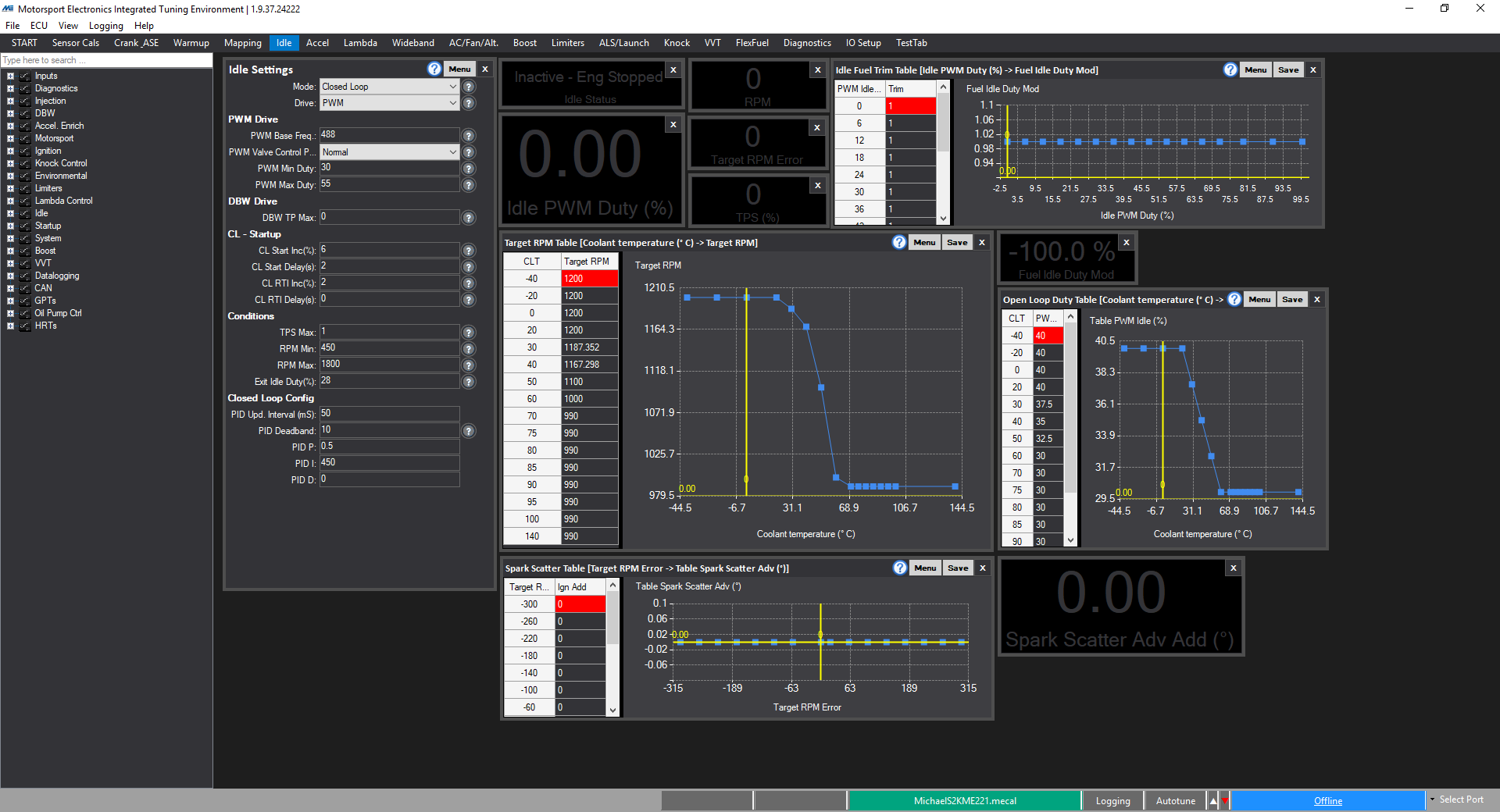1500x812 pixels.
Task: Close the TPS (%) gauge
Action: coord(818,185)
